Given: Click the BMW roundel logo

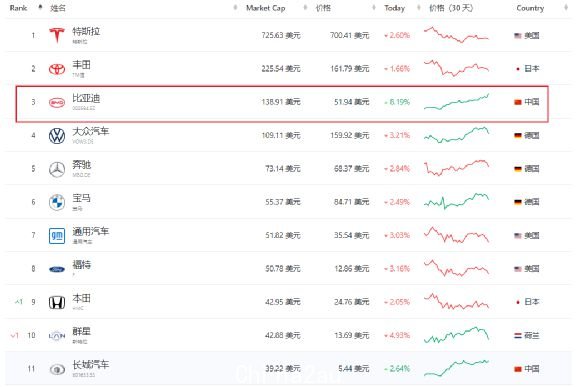Looking at the screenshot, I should [57, 202].
